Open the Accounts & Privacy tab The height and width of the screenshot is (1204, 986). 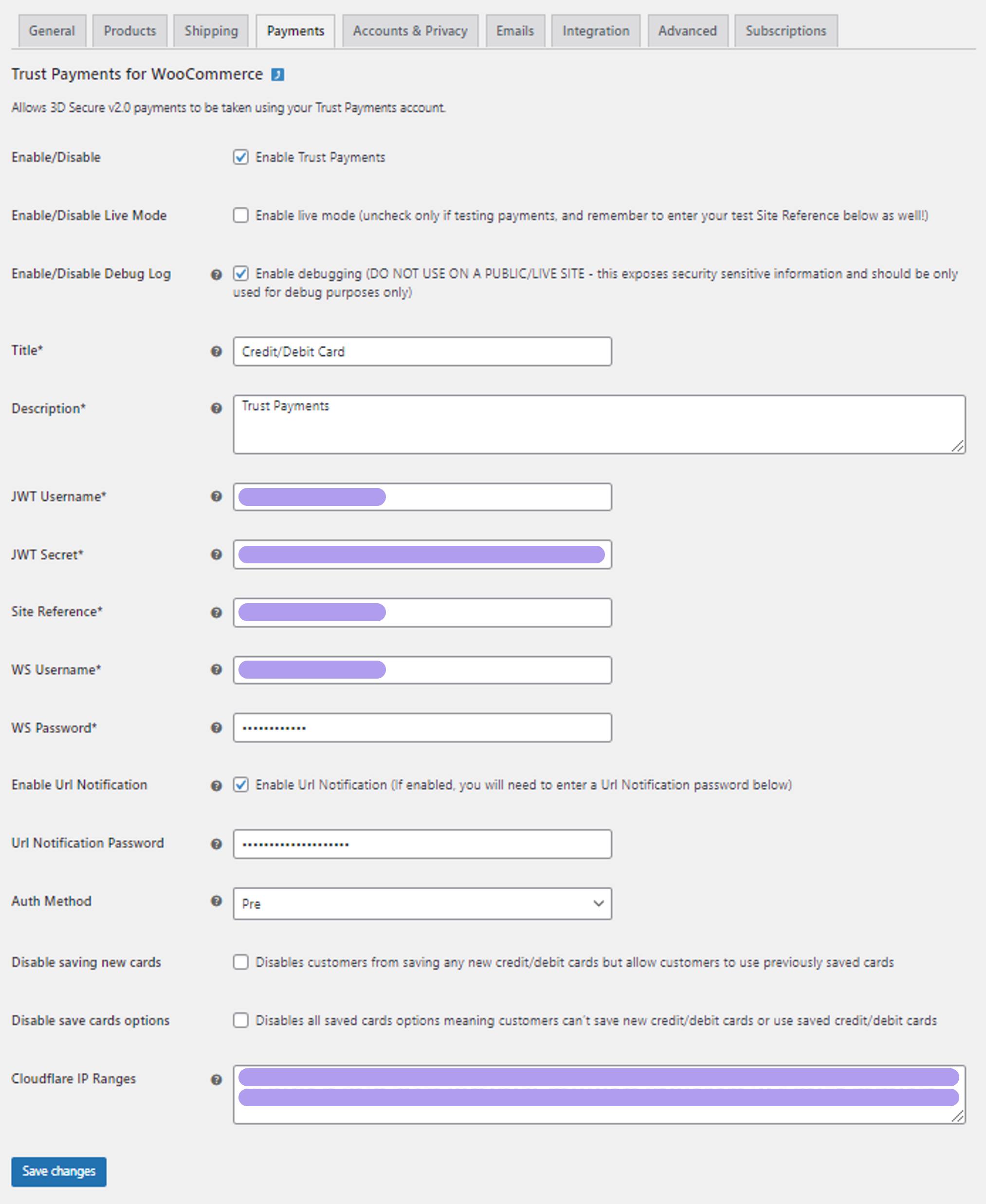coord(409,31)
